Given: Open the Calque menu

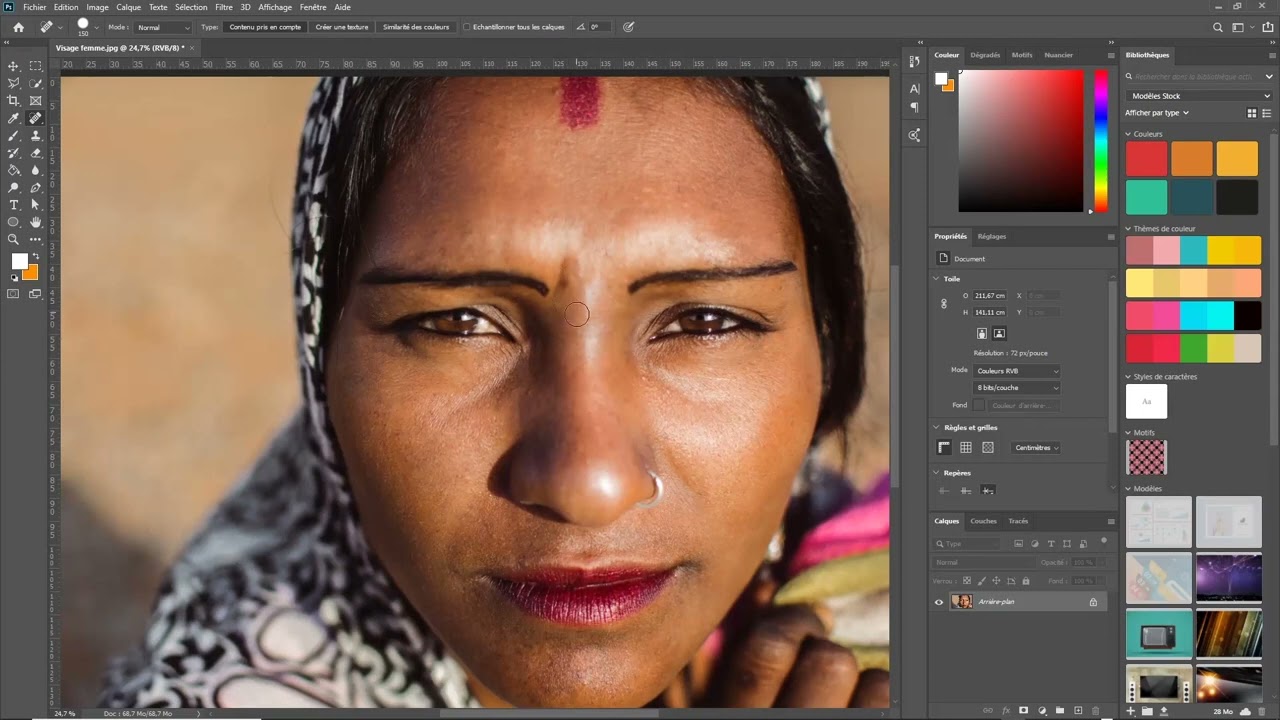Looking at the screenshot, I should pos(128,7).
